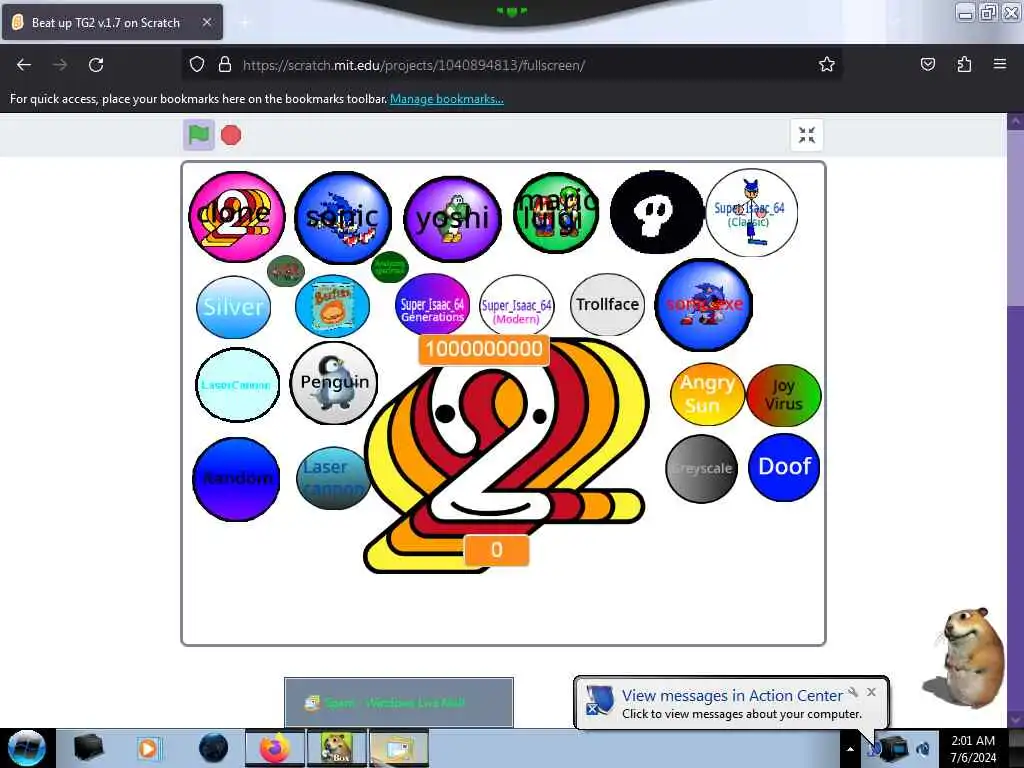View site security via padlock icon

tap(225, 65)
